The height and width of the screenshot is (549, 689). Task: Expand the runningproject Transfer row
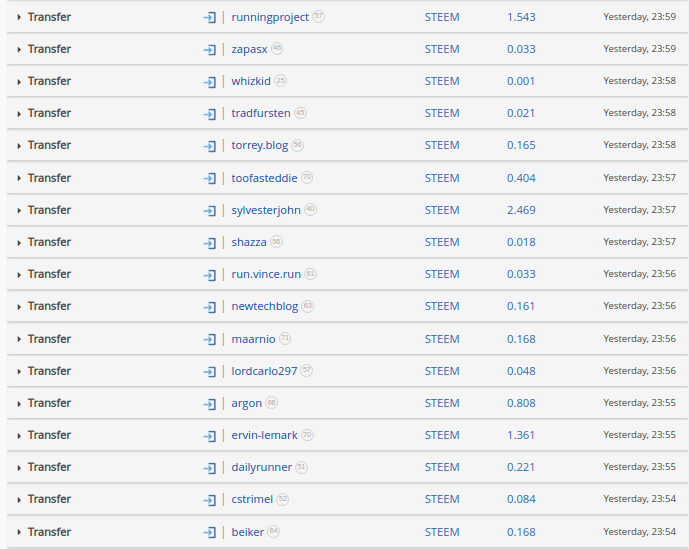(19, 18)
